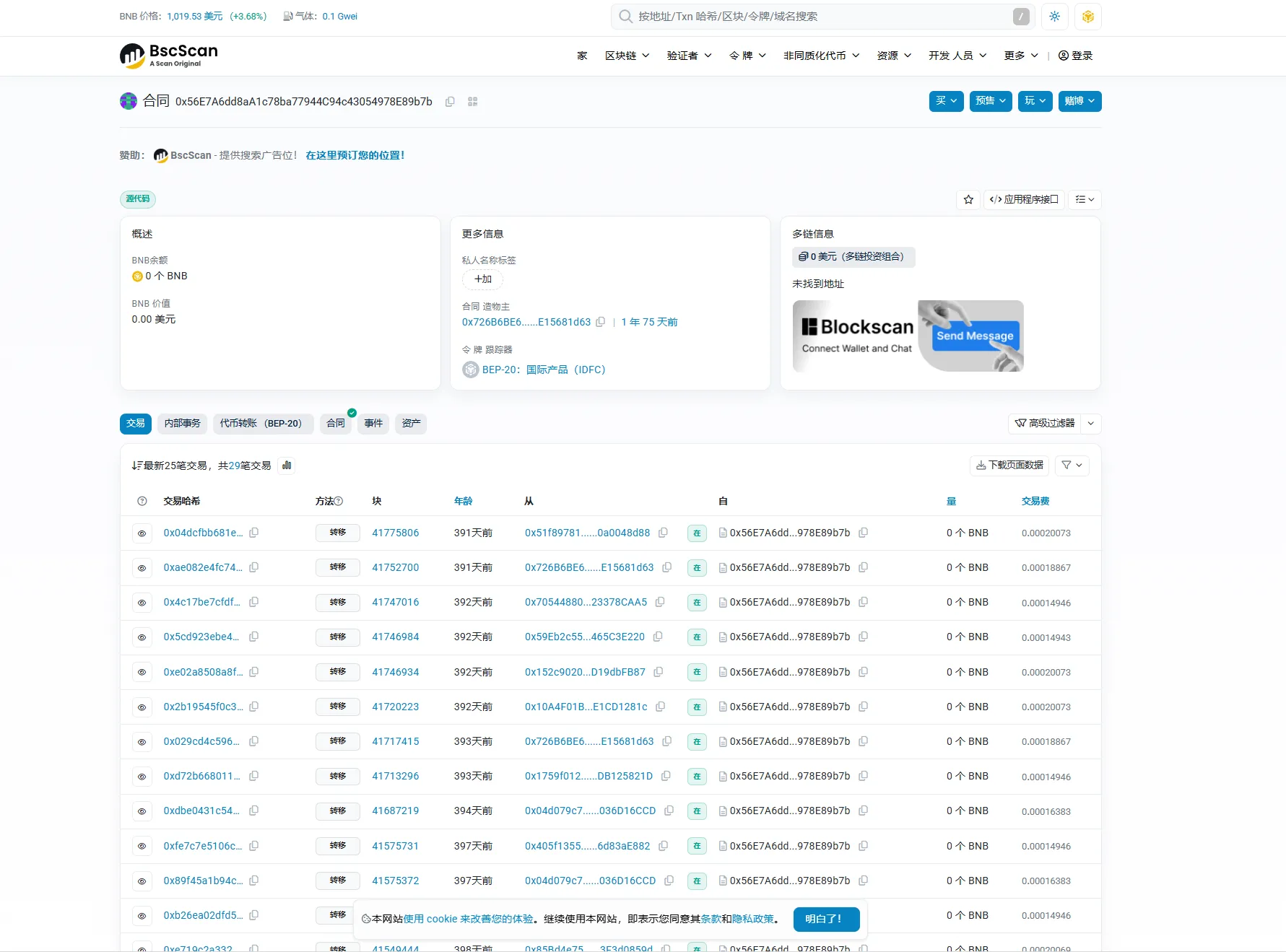
Task: Switch to the 事件 tab
Action: click(x=373, y=424)
